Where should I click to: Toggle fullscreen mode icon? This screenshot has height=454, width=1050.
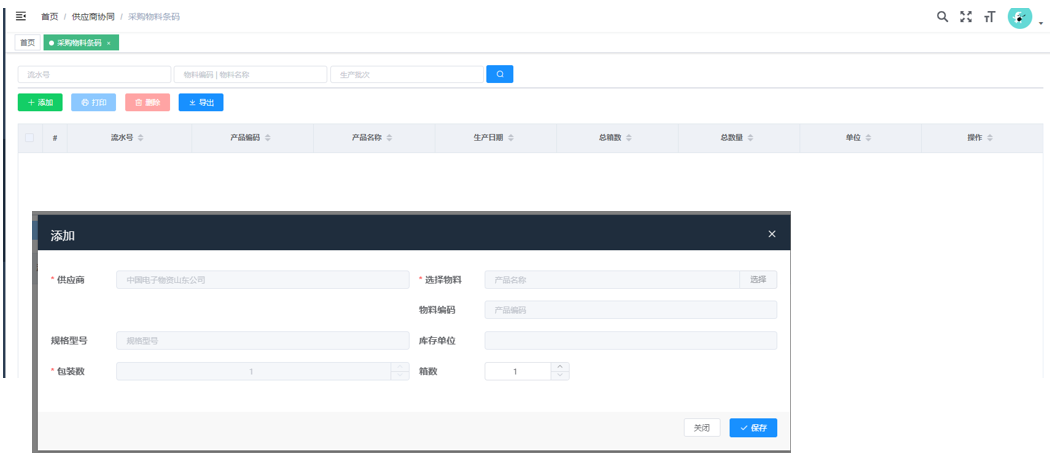[965, 17]
